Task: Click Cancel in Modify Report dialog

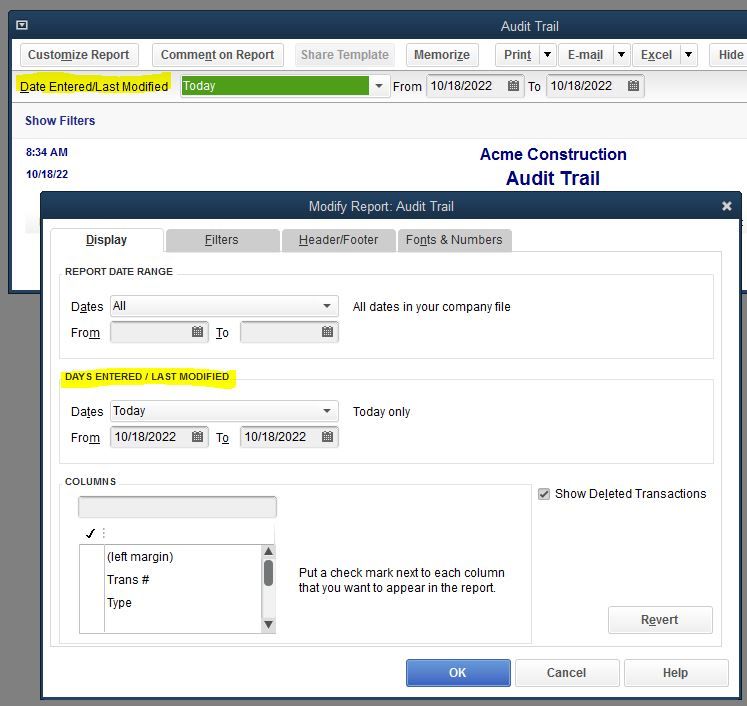Action: (x=567, y=673)
